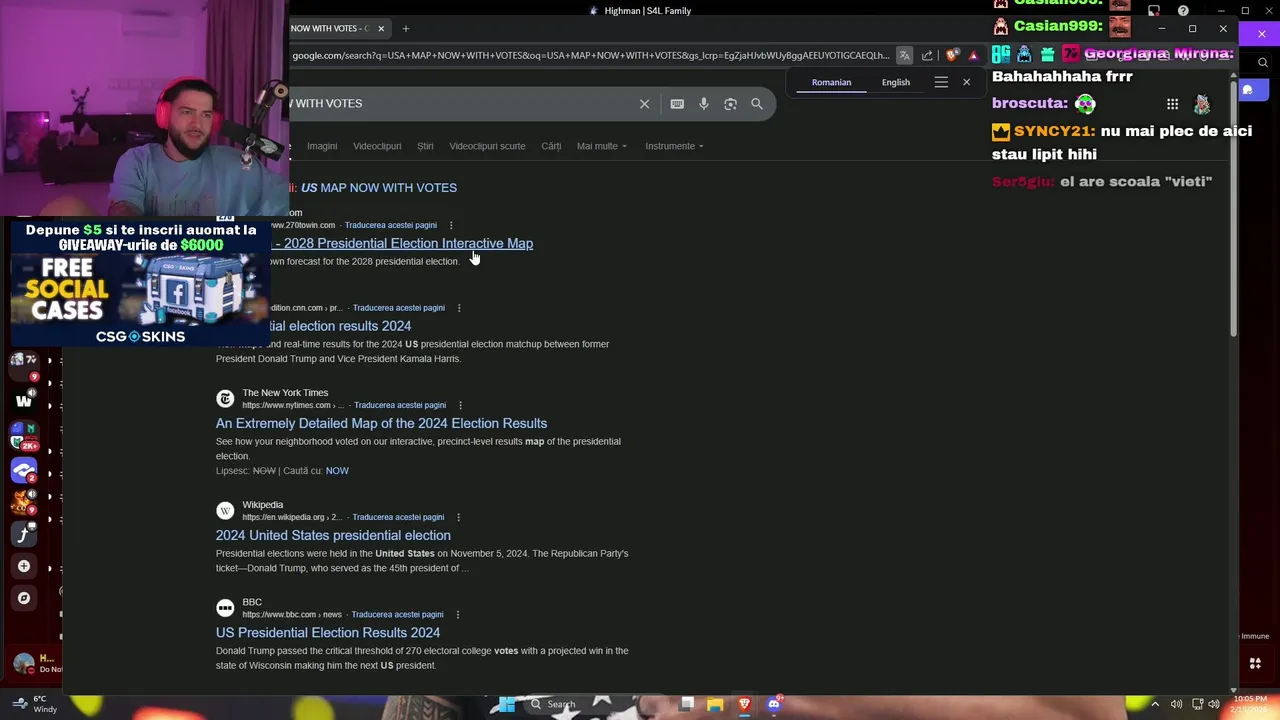Expand the Mai multe dropdown
The width and height of the screenshot is (1280, 720).
pyautogui.click(x=602, y=146)
